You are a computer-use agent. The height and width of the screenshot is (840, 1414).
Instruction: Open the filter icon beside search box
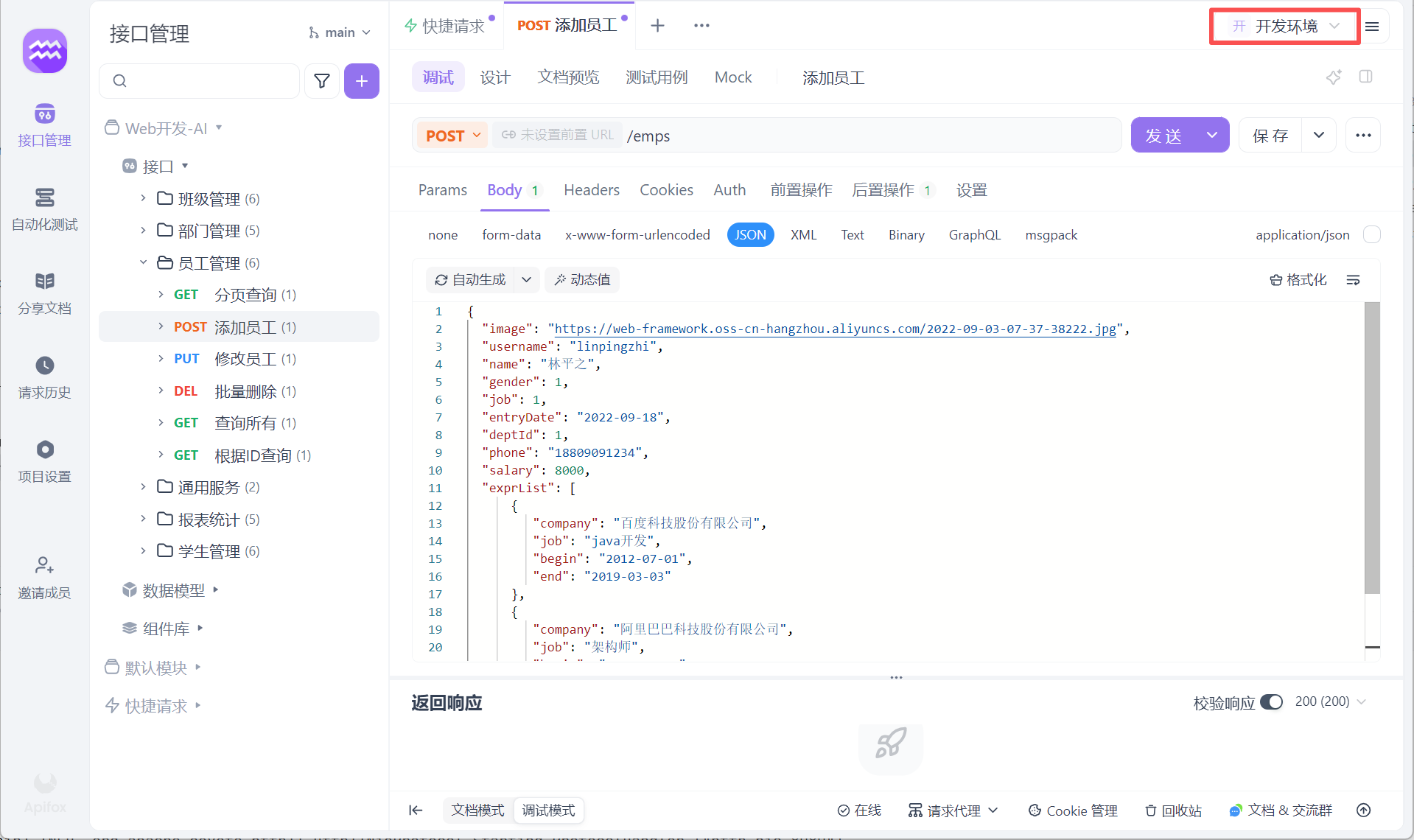(322, 81)
